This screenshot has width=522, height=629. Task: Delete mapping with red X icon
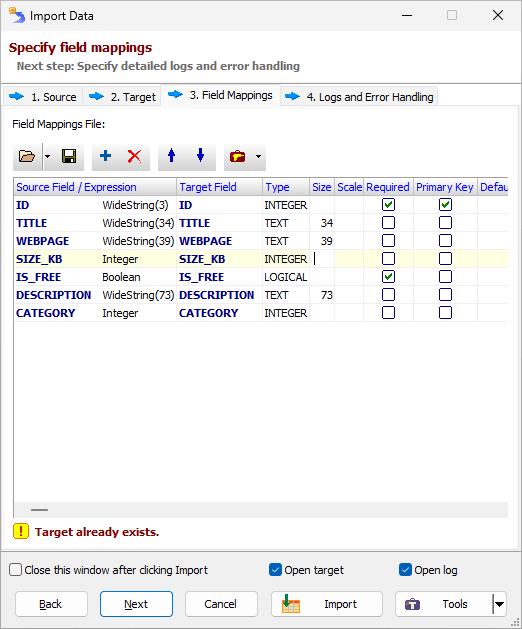coord(134,156)
